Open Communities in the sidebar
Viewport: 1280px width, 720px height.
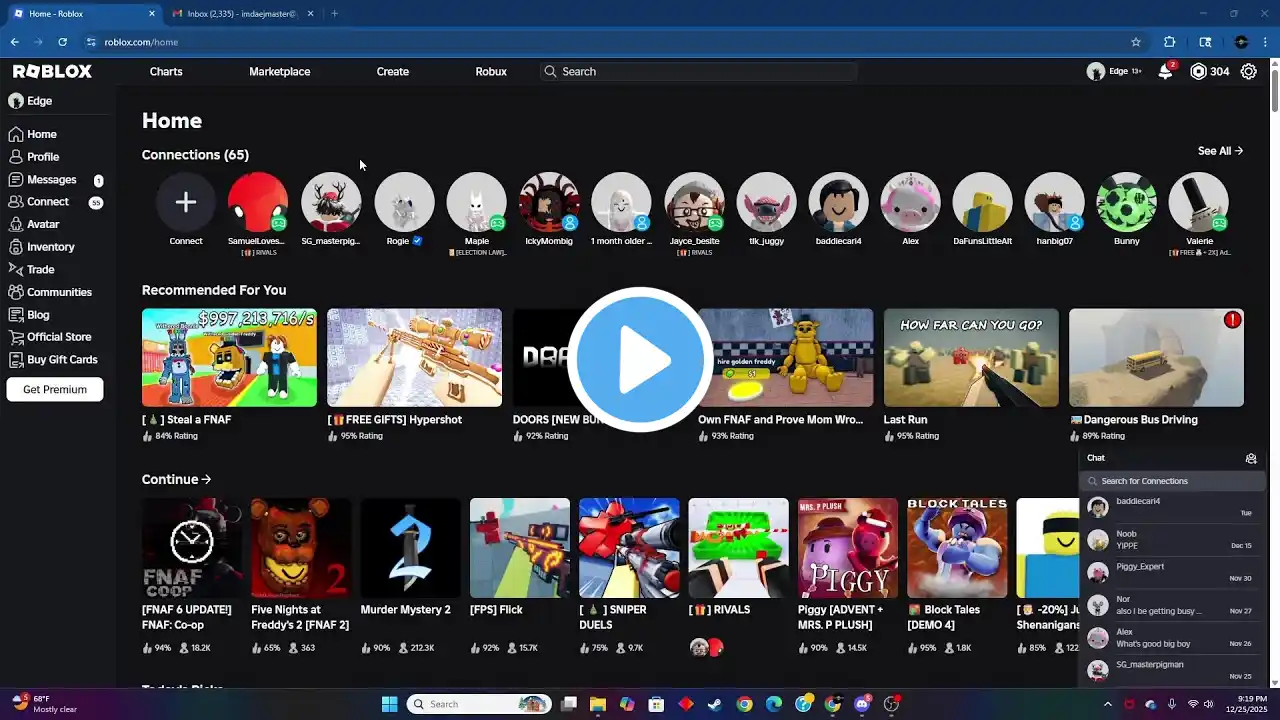[59, 292]
